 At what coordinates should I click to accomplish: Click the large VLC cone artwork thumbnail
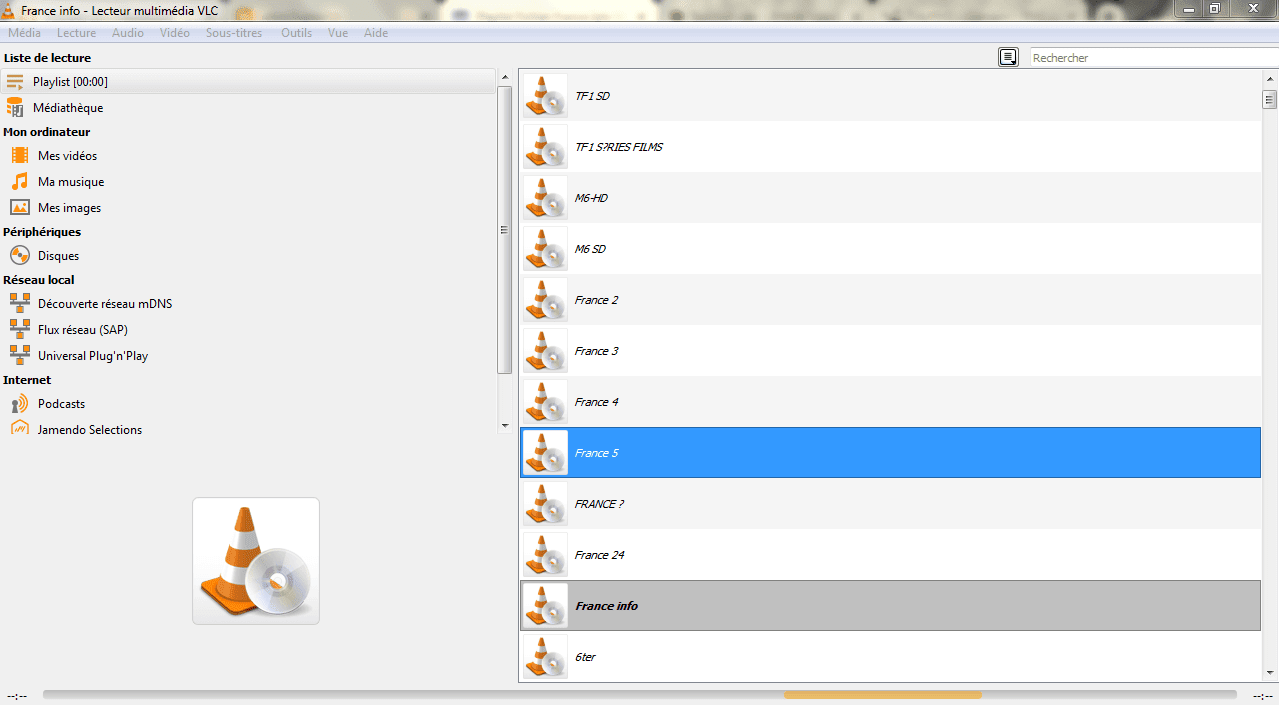click(256, 561)
